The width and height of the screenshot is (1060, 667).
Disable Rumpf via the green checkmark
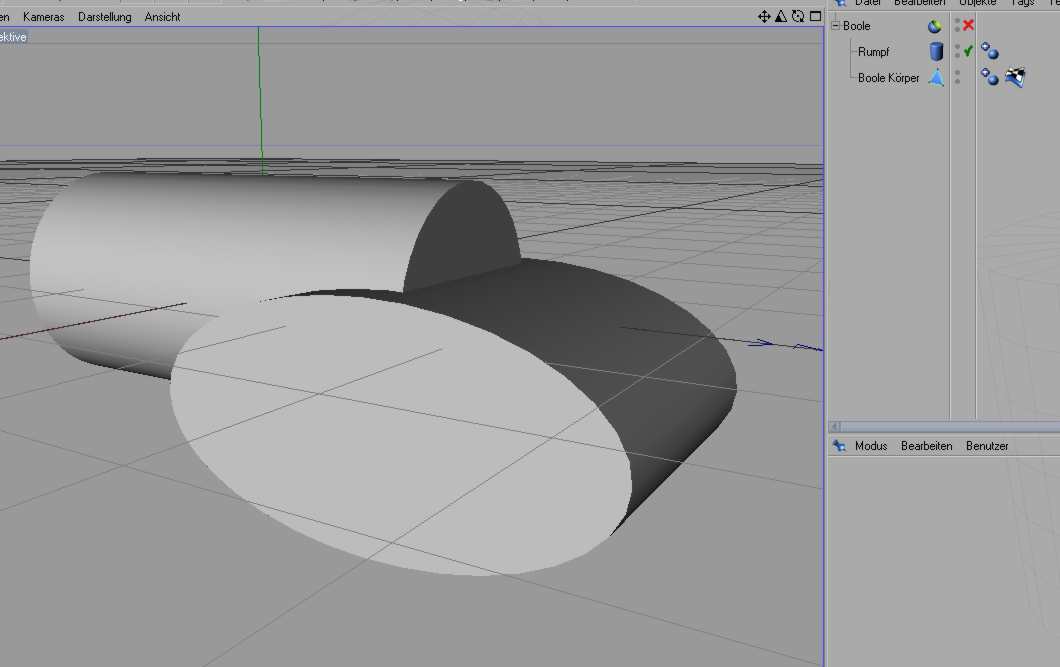point(968,51)
